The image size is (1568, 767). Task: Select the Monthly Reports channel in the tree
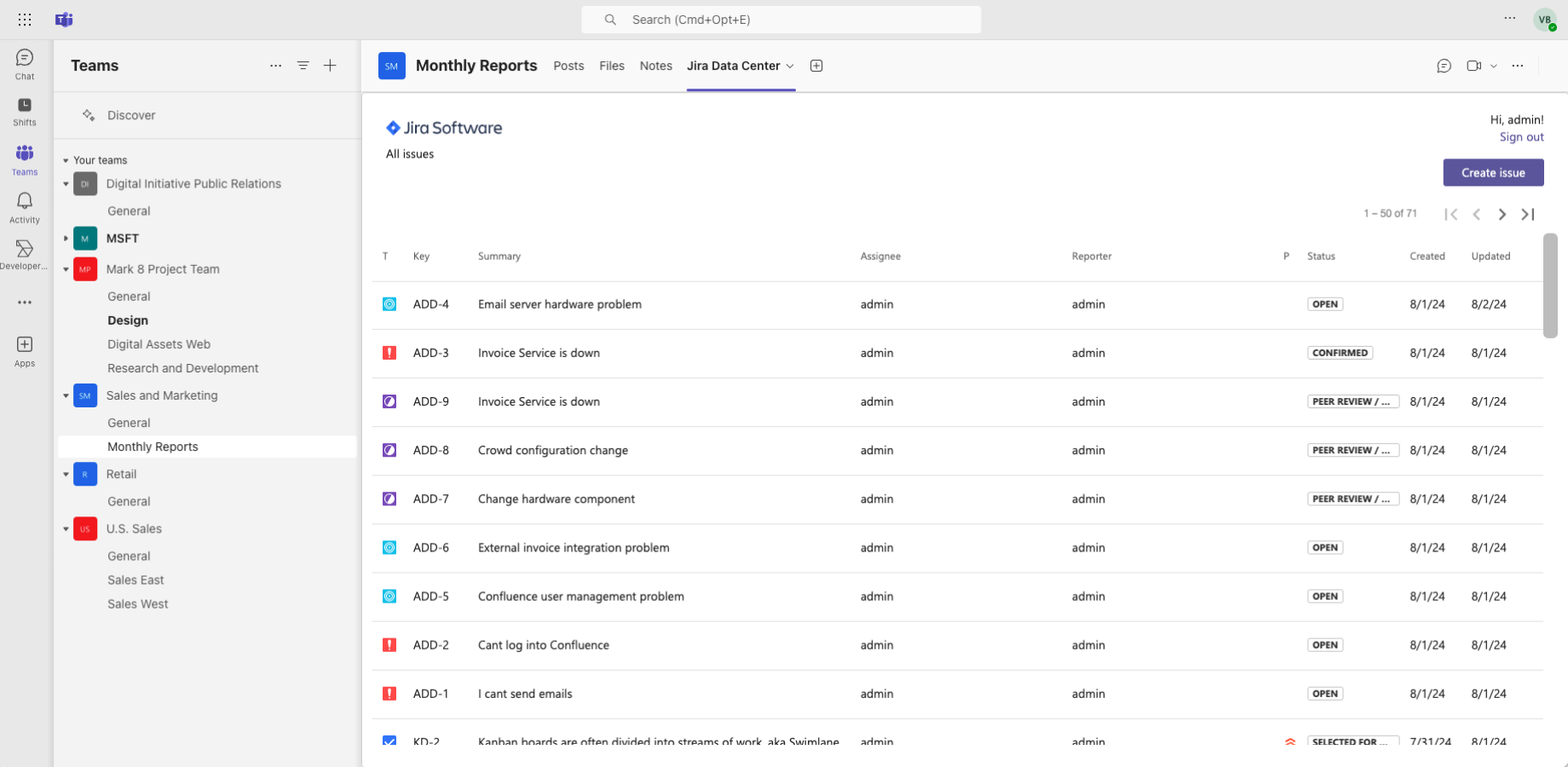point(207,447)
